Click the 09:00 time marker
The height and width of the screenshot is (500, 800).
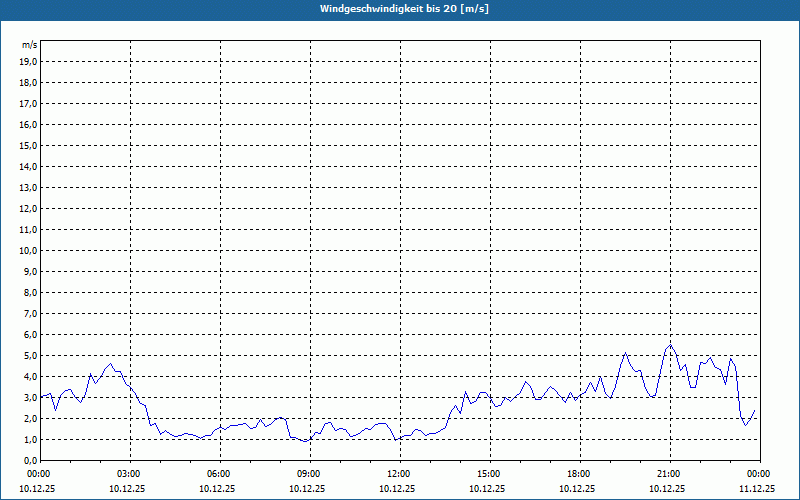point(309,474)
